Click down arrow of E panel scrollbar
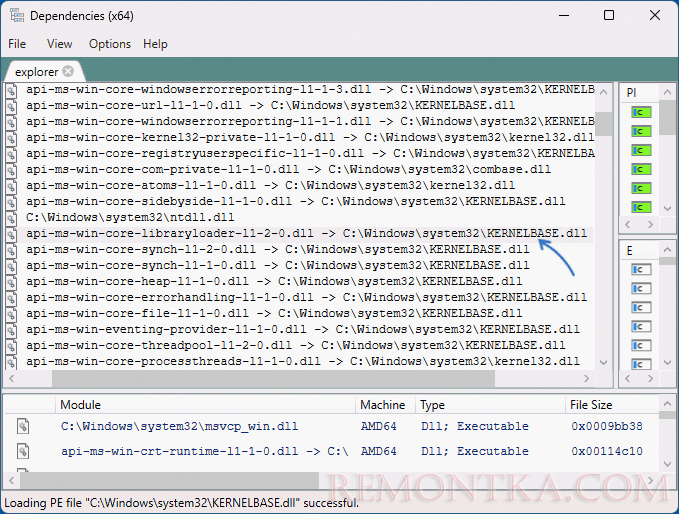679x514 pixels. pos(667,362)
